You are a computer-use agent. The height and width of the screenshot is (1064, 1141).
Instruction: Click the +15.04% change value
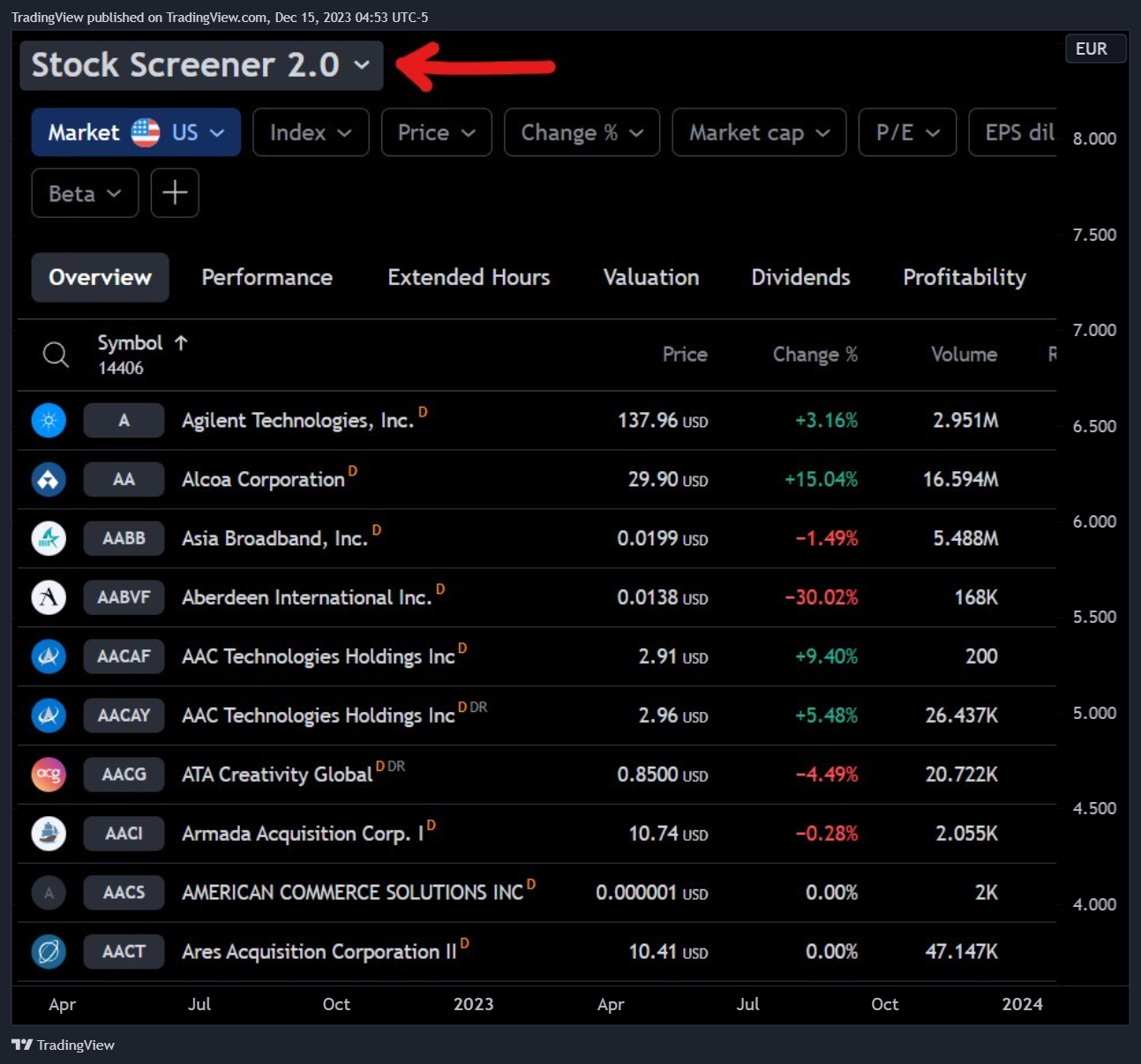click(821, 480)
